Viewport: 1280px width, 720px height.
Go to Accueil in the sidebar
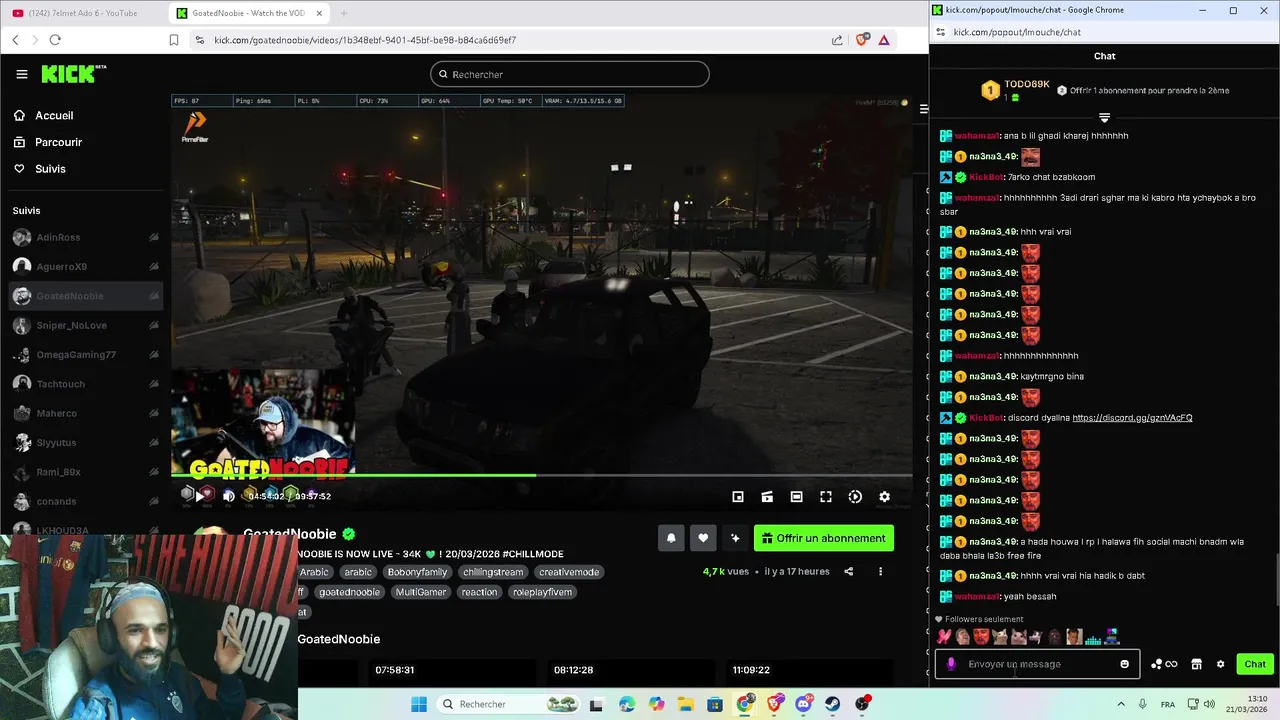click(x=54, y=115)
